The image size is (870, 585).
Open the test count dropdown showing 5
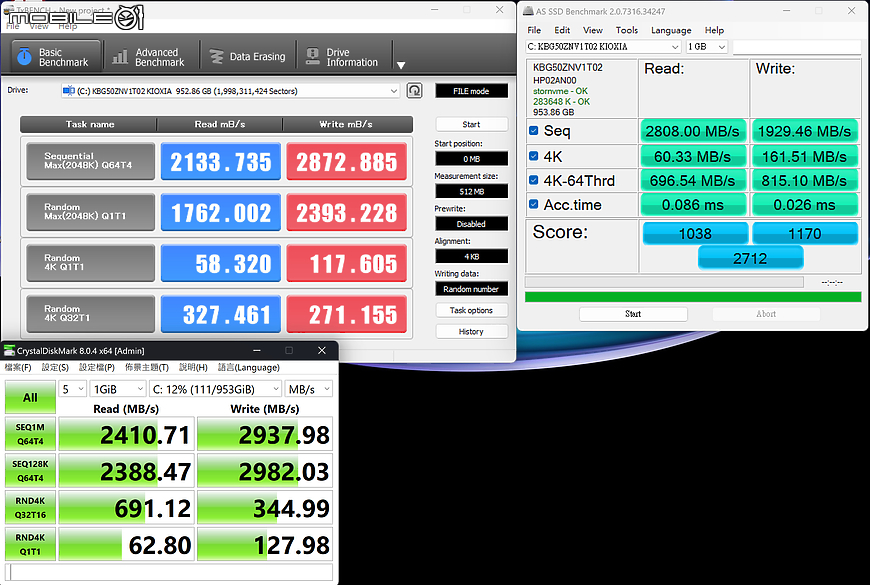tap(73, 389)
